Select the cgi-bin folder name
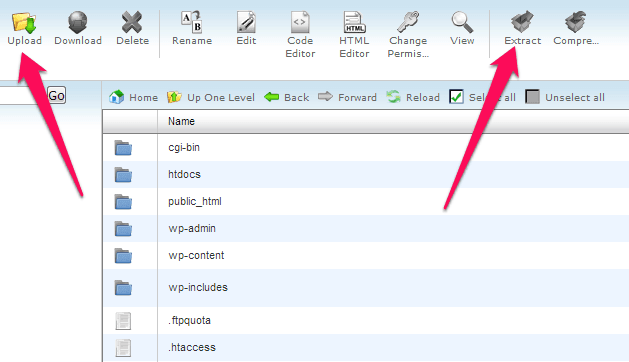Screen dimensions: 629x362 [x=184, y=148]
